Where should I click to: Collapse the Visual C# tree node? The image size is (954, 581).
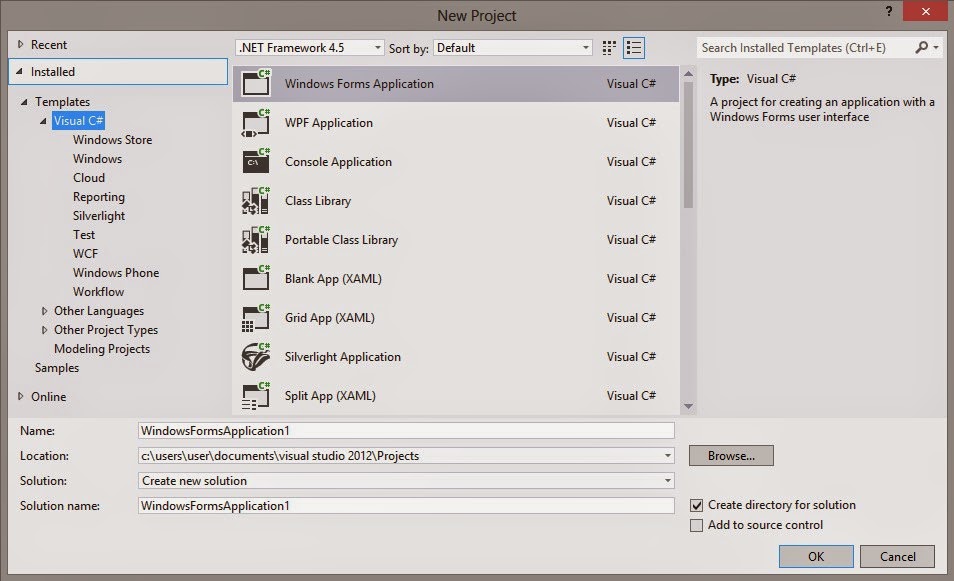click(x=43, y=120)
